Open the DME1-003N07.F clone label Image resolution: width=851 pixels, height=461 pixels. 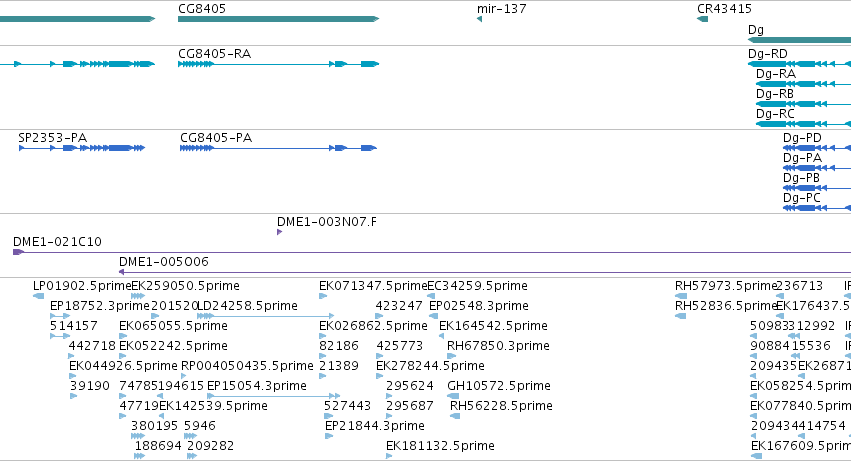[x=327, y=222]
